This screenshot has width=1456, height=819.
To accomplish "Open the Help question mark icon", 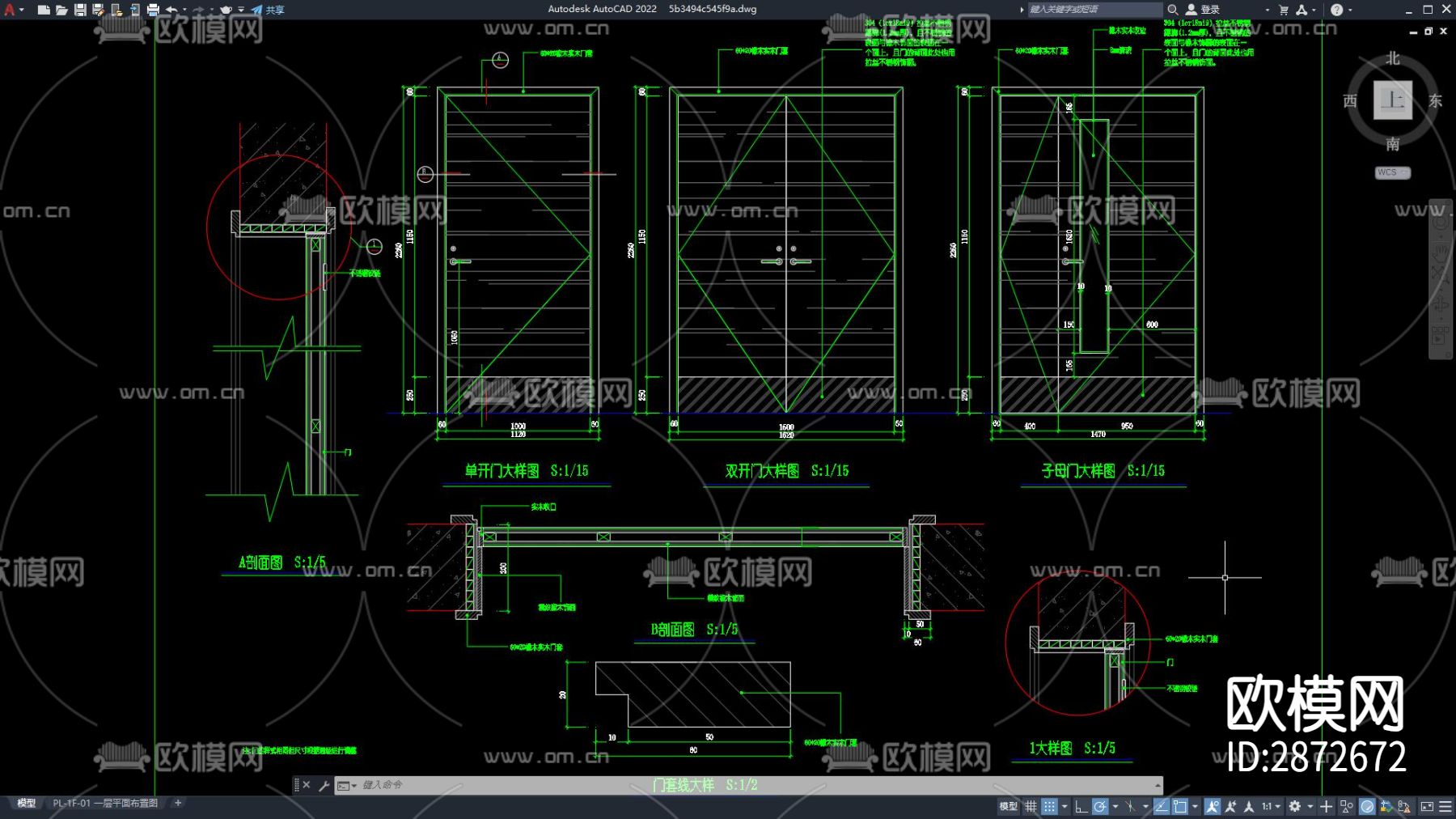I will 1336,10.
